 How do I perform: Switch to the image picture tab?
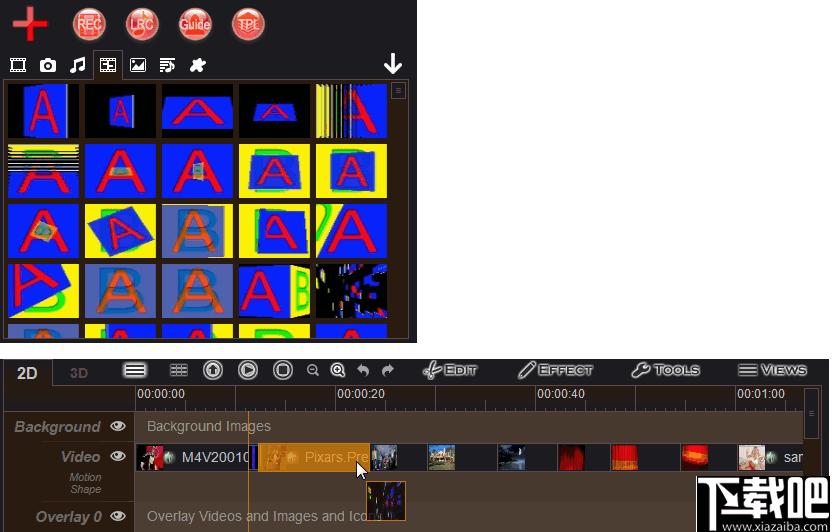(137, 65)
